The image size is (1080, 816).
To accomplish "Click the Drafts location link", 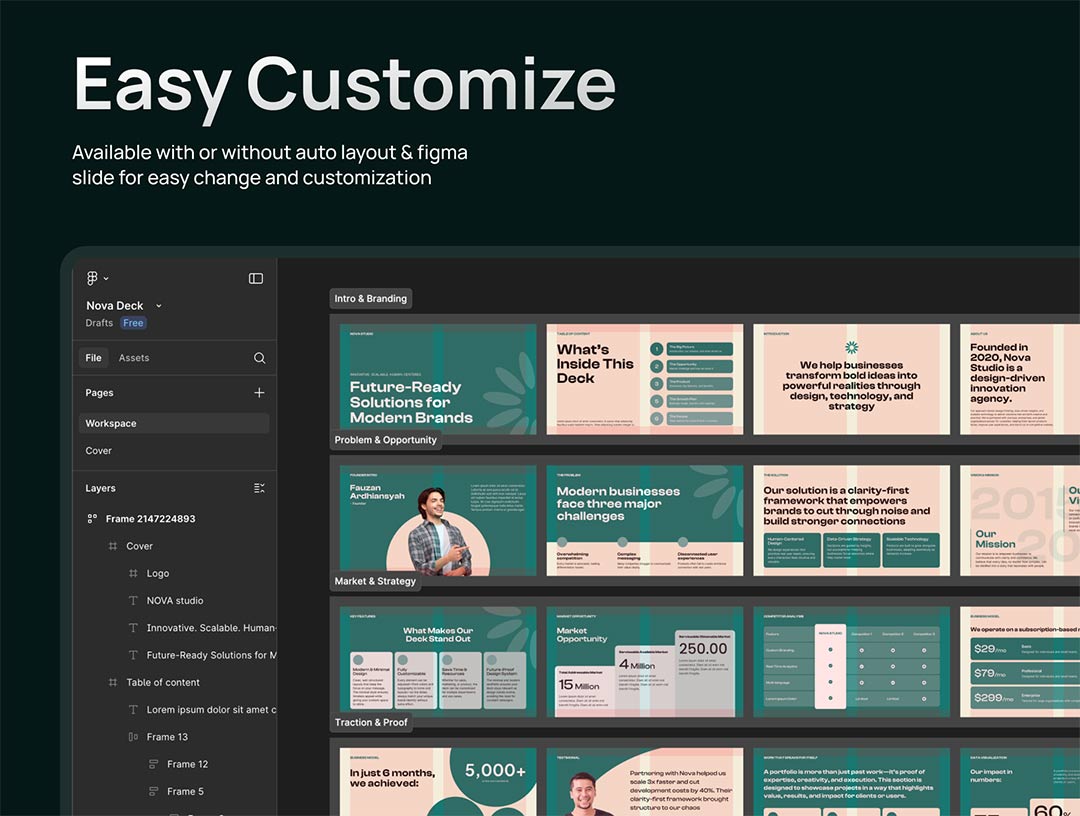I will 99,323.
